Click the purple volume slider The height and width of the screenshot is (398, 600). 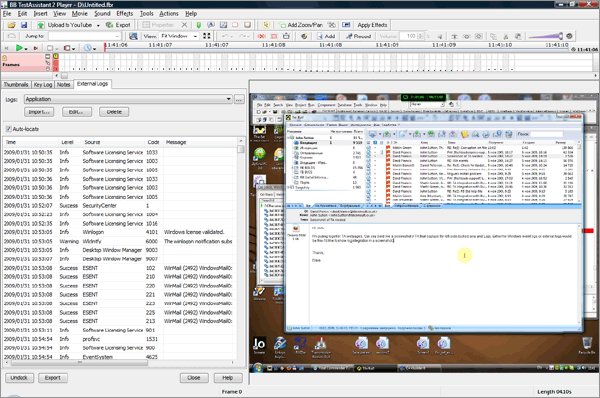click(545, 36)
